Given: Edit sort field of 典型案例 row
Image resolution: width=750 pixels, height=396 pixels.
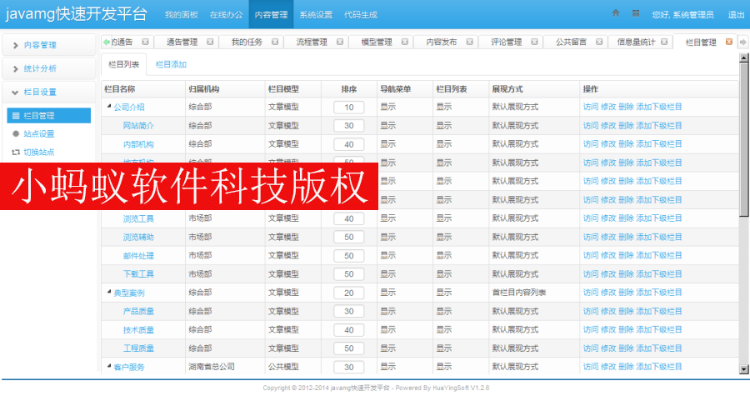Looking at the screenshot, I should pos(349,293).
